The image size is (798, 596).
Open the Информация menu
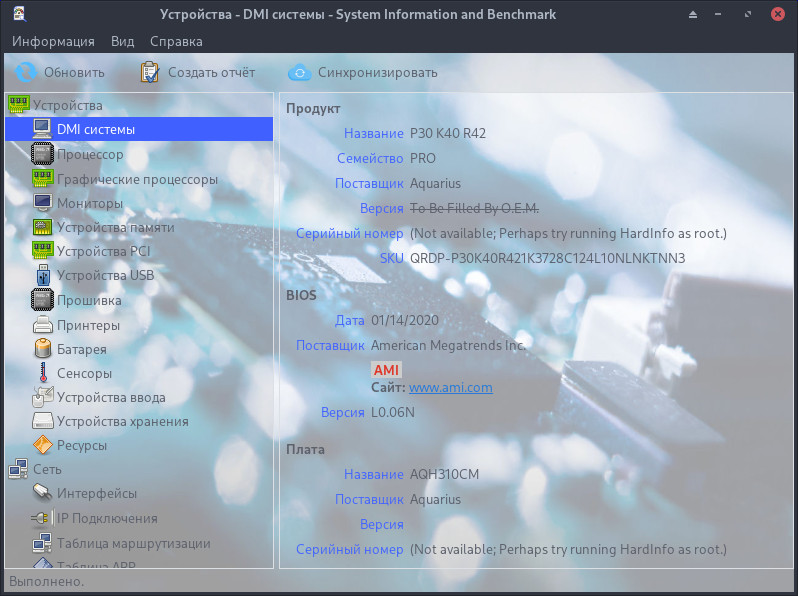53,41
